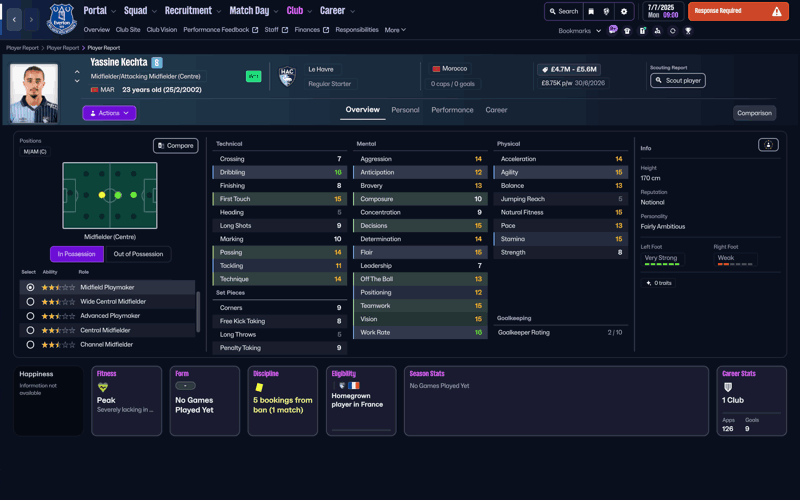This screenshot has width=800, height=500.
Task: Click the Comparison button
Action: point(754,113)
